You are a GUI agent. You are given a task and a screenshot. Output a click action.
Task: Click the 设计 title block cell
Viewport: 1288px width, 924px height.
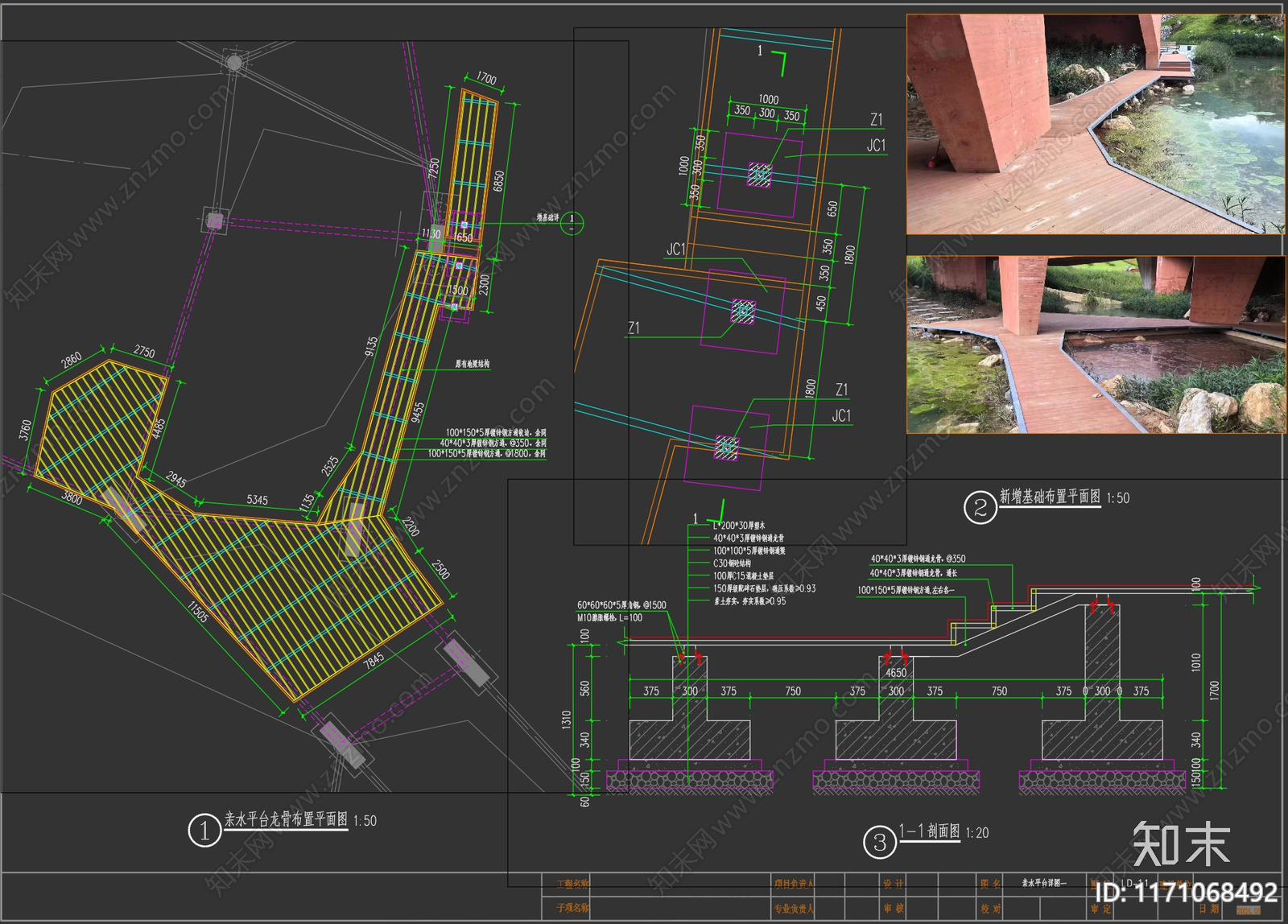[893, 884]
